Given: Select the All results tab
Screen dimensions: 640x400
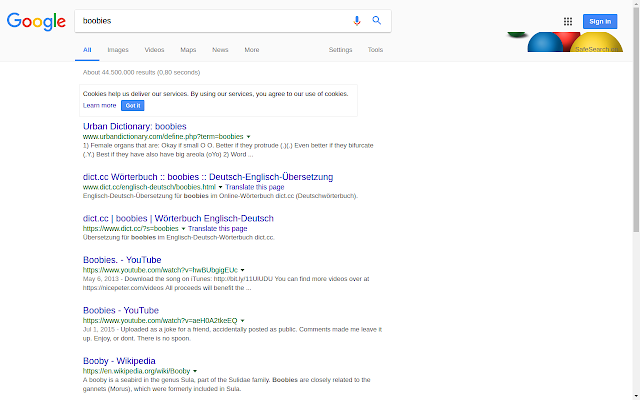Looking at the screenshot, I should [87, 50].
